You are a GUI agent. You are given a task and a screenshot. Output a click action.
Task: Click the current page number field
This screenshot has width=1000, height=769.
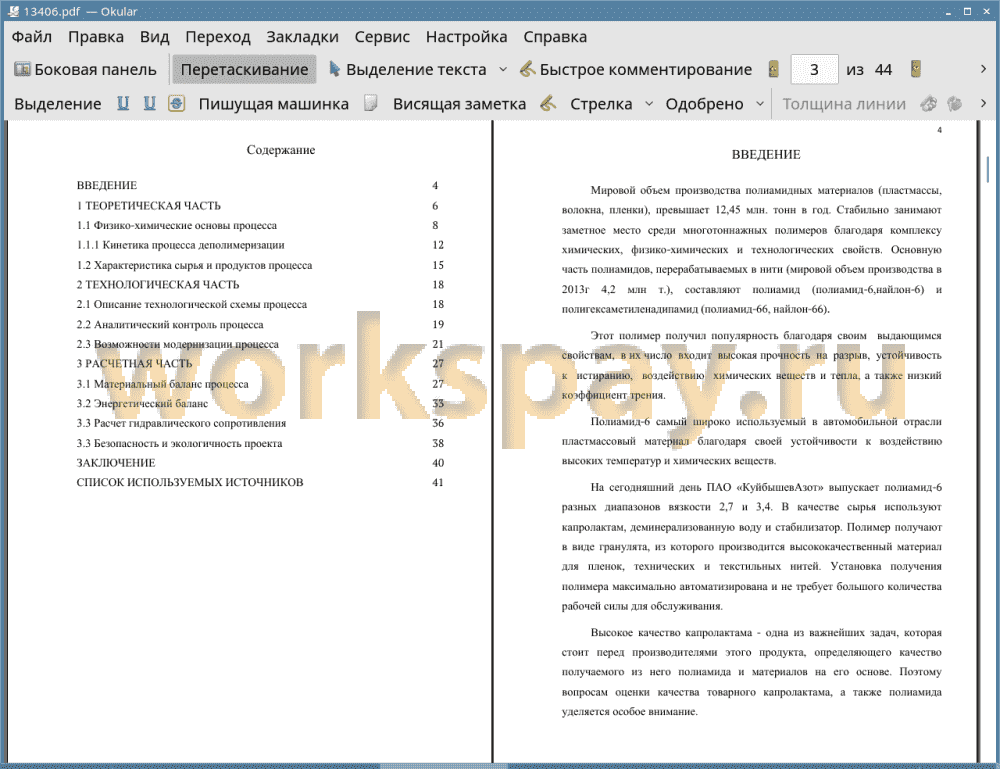coord(814,70)
